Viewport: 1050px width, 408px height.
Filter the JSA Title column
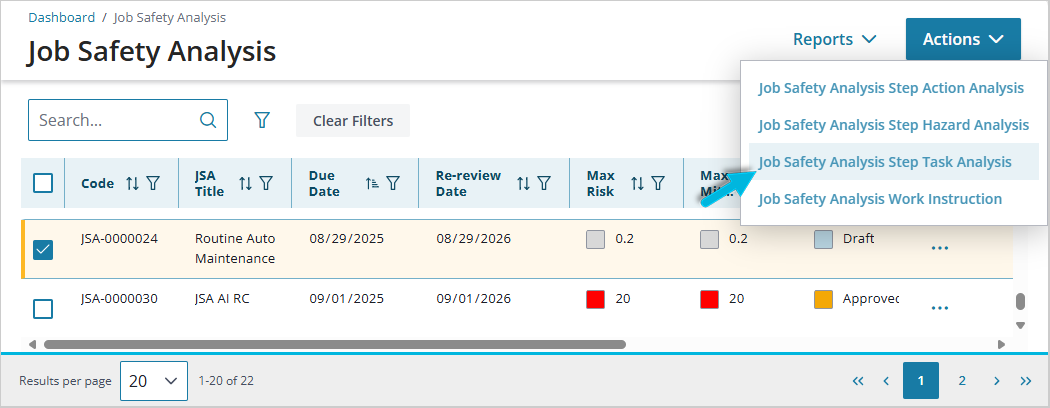tap(266, 183)
